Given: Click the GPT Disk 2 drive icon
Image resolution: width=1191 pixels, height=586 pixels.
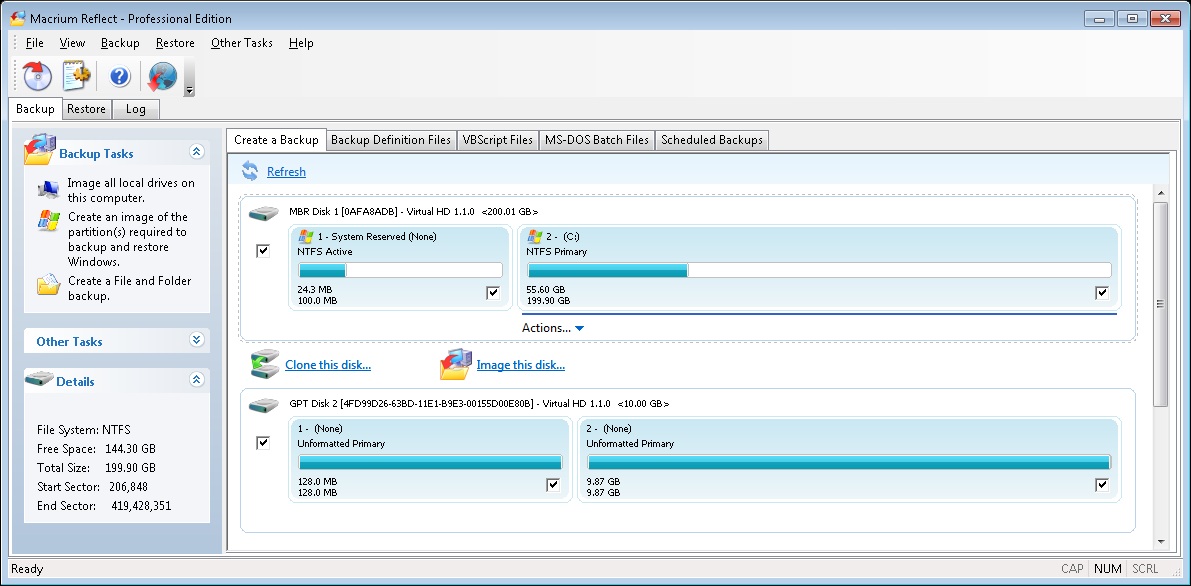Looking at the screenshot, I should [264, 406].
